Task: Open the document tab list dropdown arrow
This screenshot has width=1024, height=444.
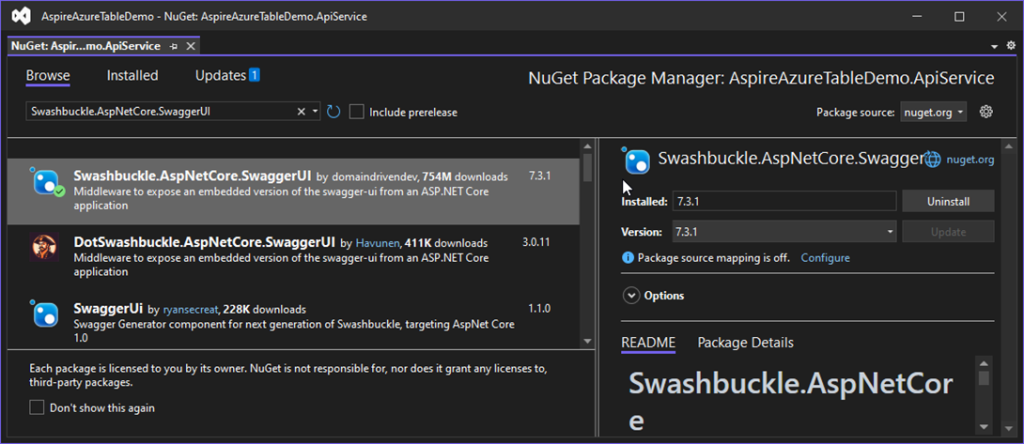Action: click(x=995, y=46)
